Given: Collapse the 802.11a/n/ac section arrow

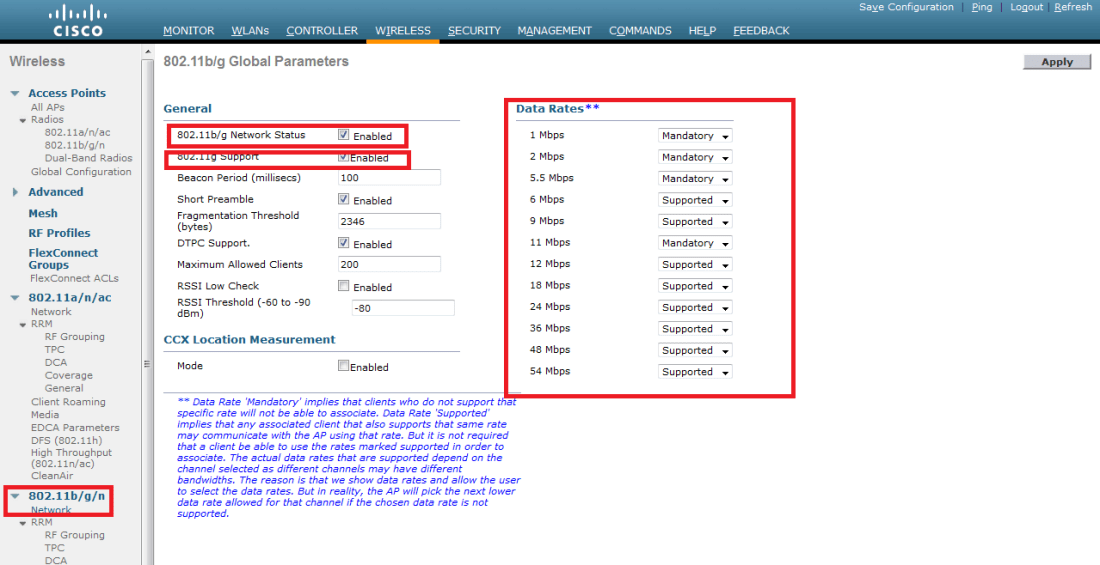Looking at the screenshot, I should point(15,298).
